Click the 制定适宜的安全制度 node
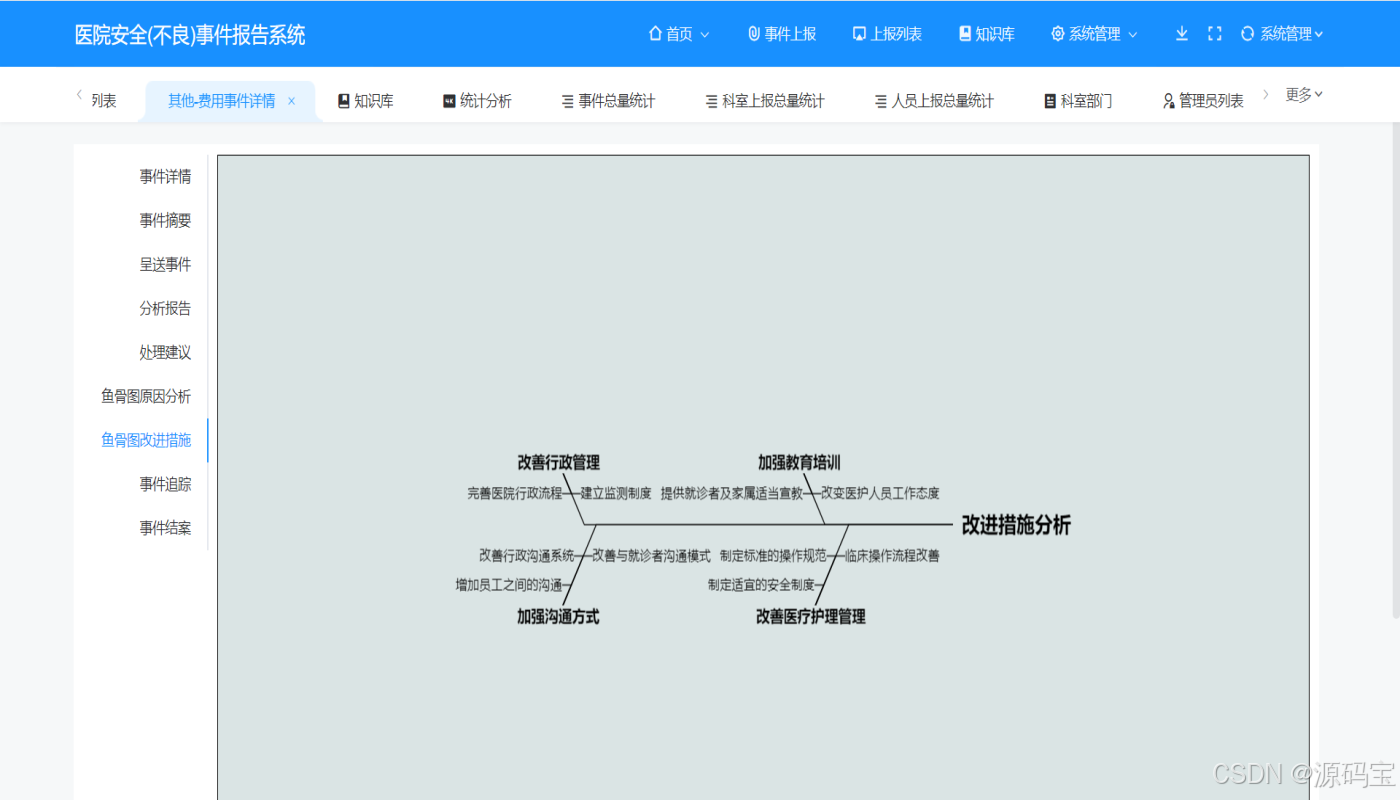 (x=761, y=585)
